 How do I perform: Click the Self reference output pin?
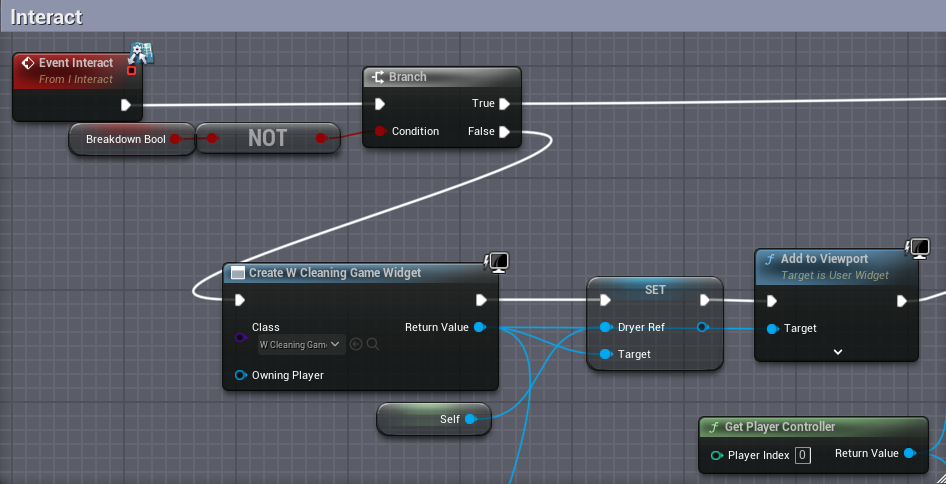click(469, 419)
